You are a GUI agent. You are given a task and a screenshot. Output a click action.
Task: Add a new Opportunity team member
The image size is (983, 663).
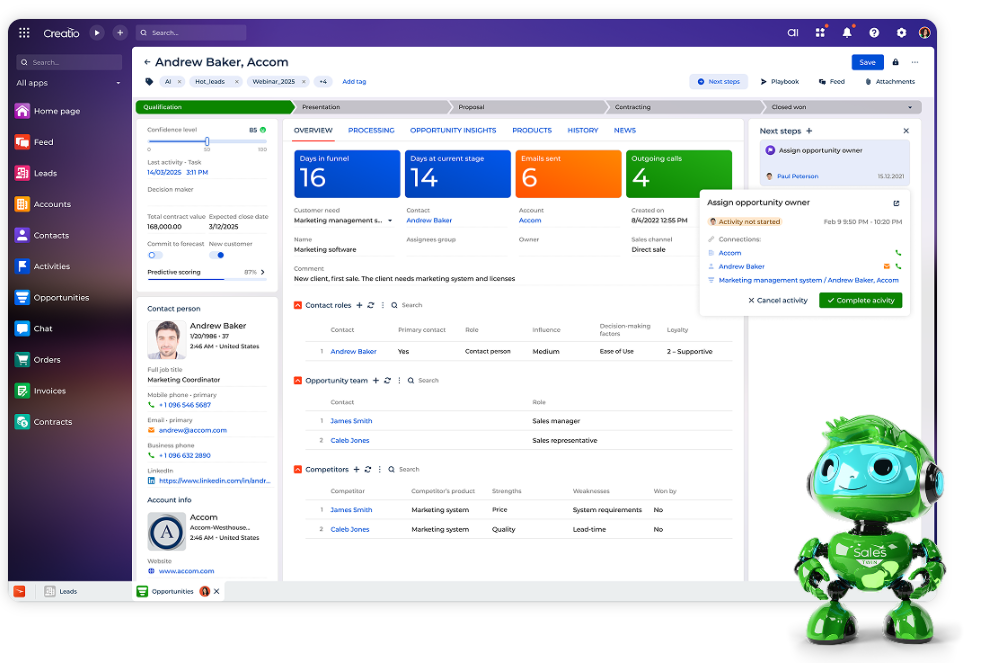click(375, 380)
